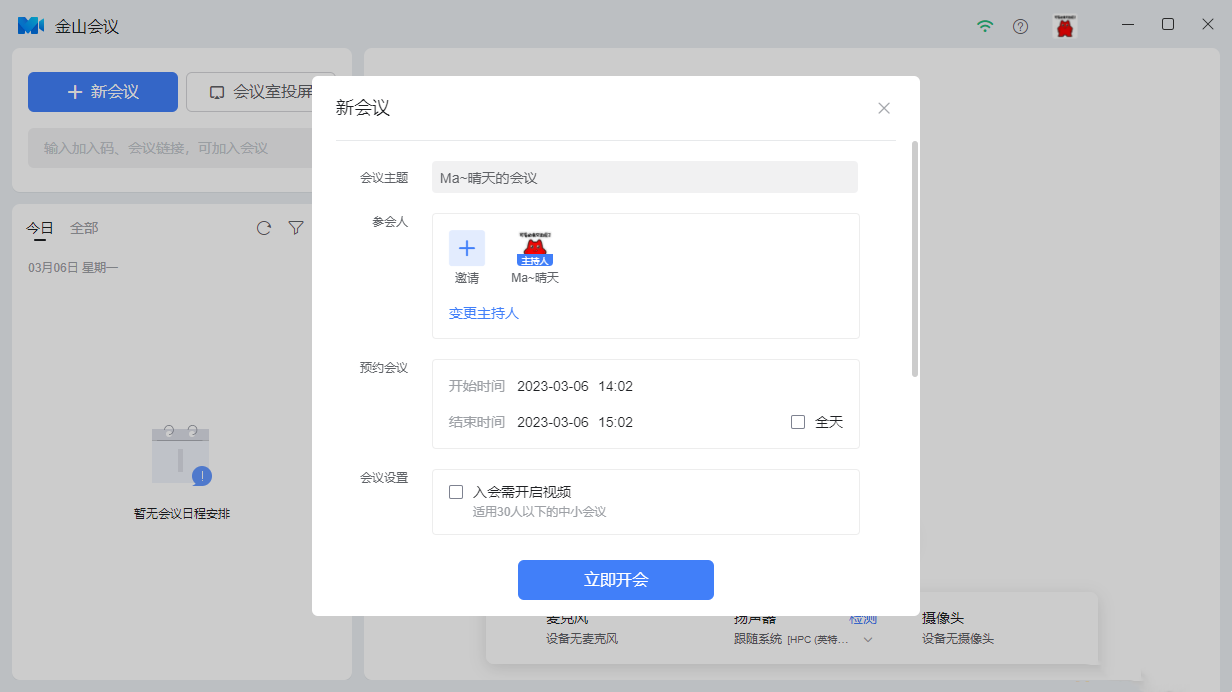Open the user profile avatar in title bar
This screenshot has height=692, width=1232.
[x=1065, y=26]
